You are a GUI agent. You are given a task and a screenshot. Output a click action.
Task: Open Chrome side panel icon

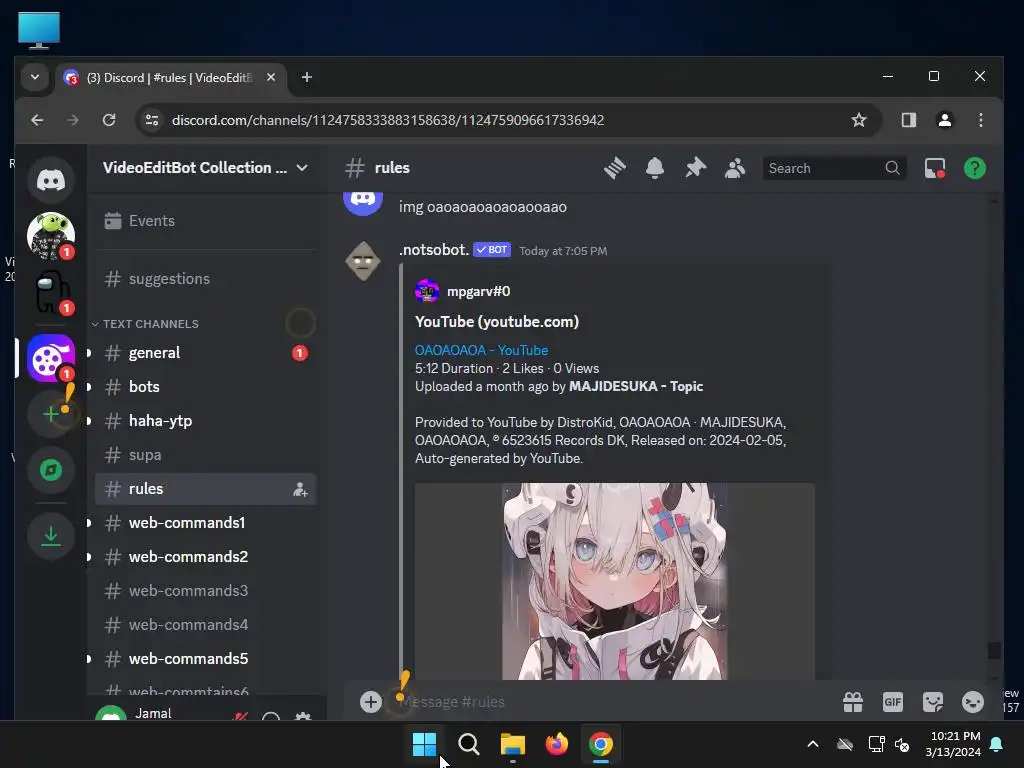[x=908, y=120]
